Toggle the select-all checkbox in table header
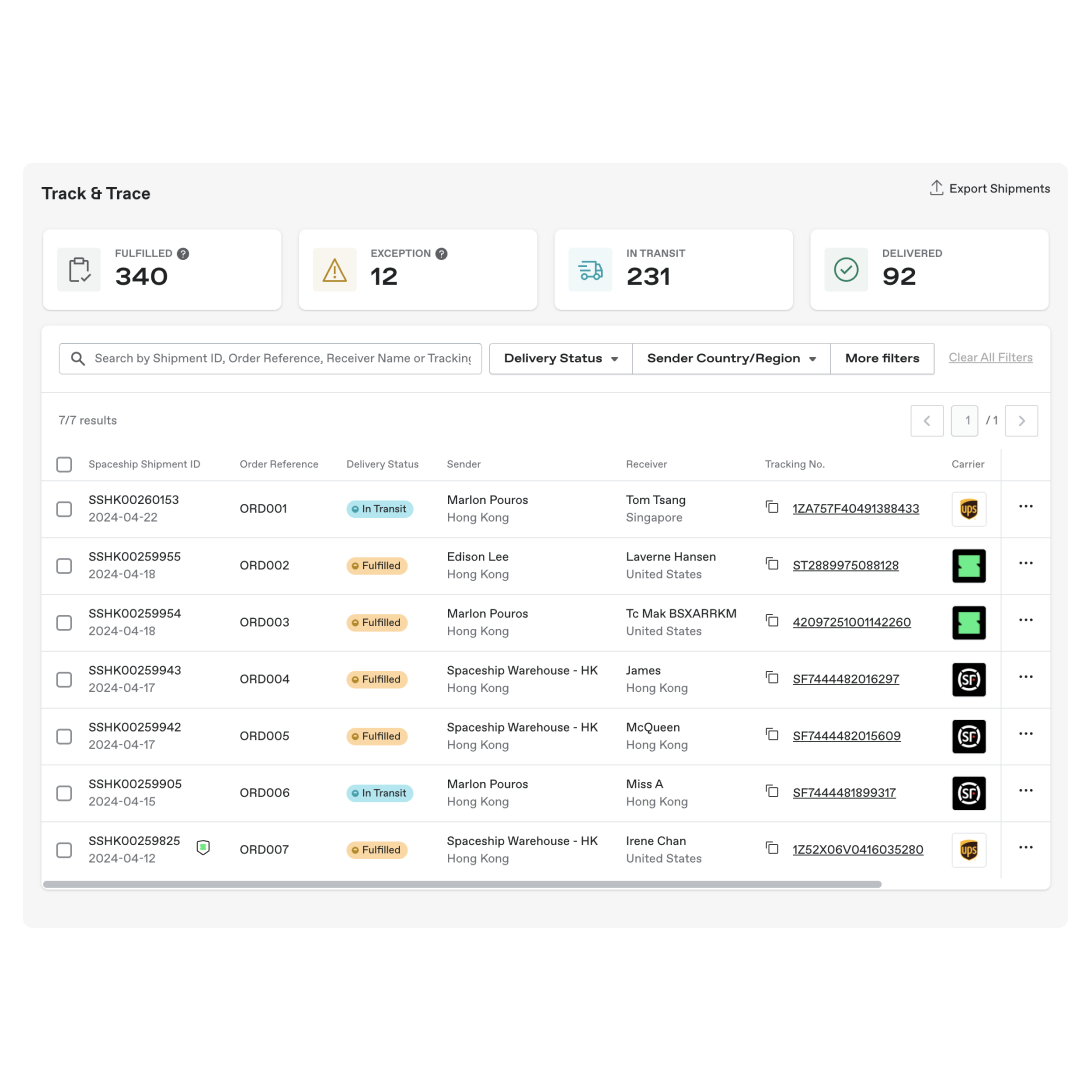Screen dimensions: 1090x1090 (x=64, y=464)
